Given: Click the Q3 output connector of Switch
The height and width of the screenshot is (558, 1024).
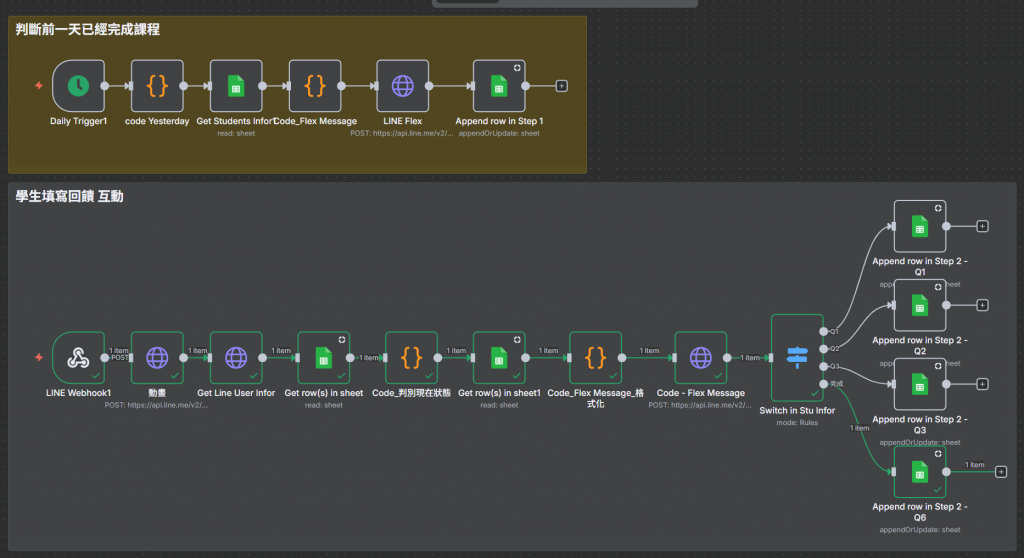Looking at the screenshot, I should coord(824,367).
